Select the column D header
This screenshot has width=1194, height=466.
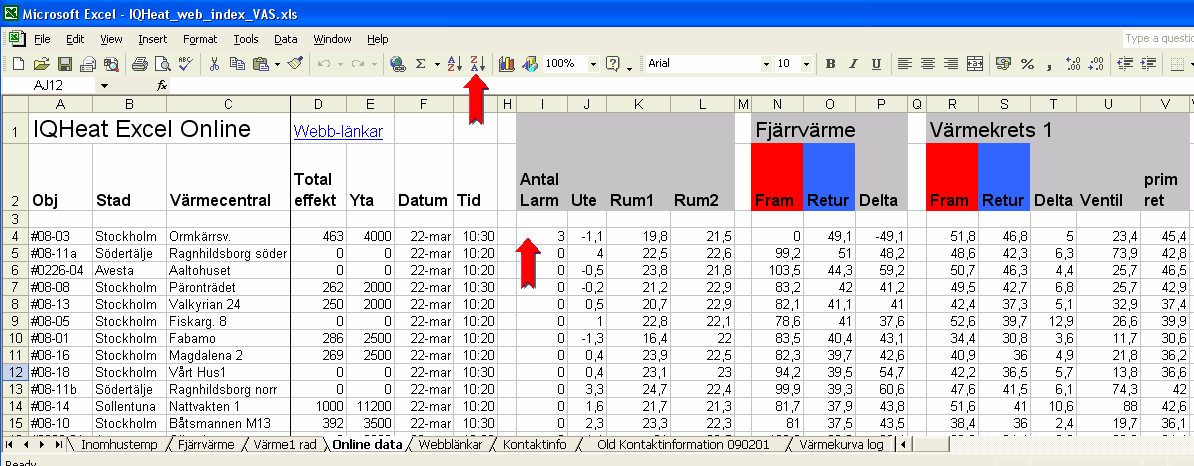click(318, 104)
